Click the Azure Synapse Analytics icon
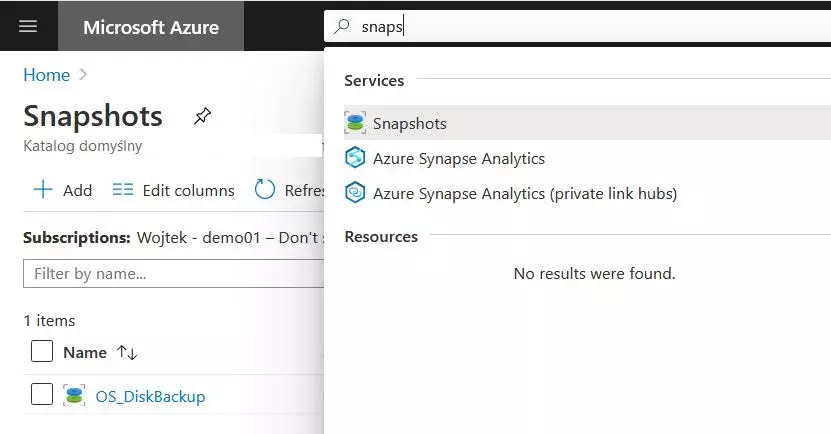831x434 pixels. coord(355,158)
